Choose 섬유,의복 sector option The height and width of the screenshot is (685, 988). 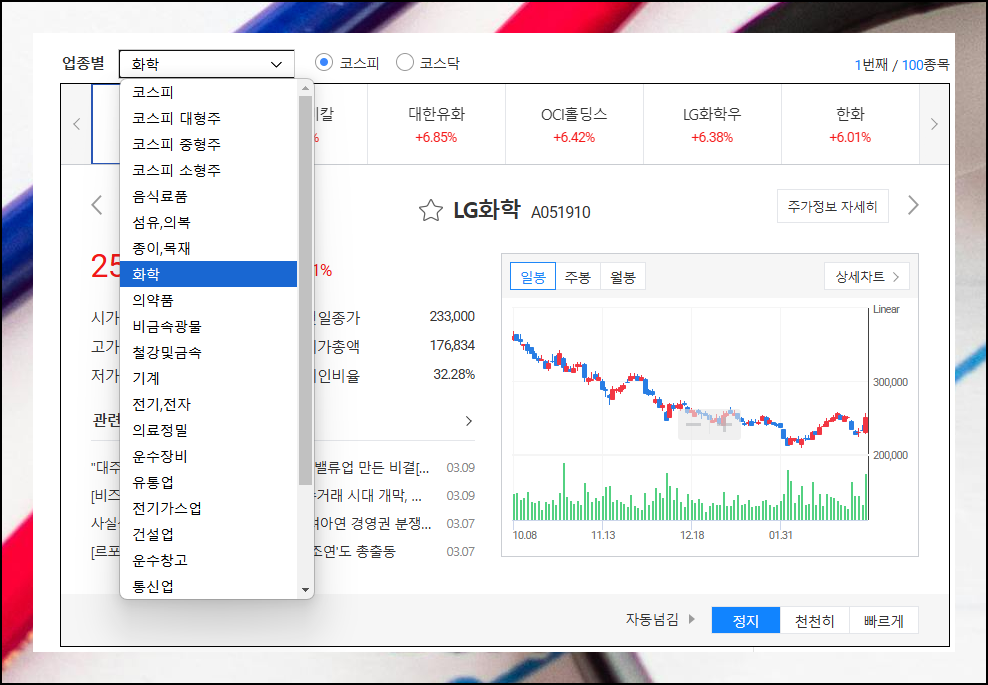click(208, 222)
